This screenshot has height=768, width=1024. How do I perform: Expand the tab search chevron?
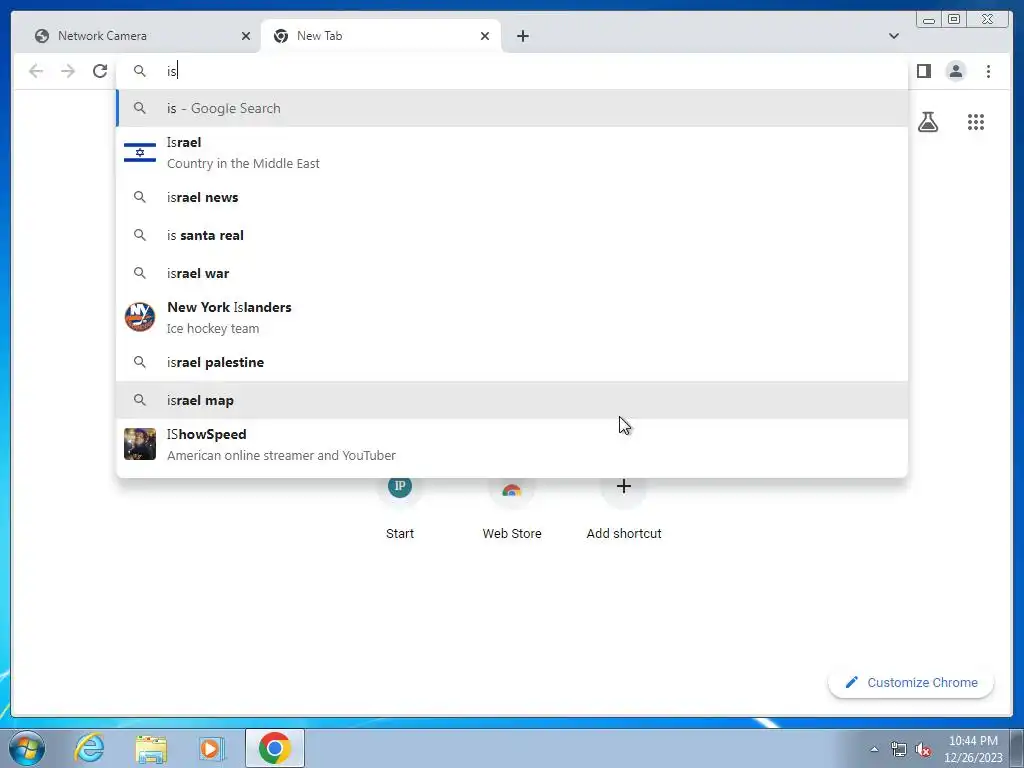coord(893,36)
